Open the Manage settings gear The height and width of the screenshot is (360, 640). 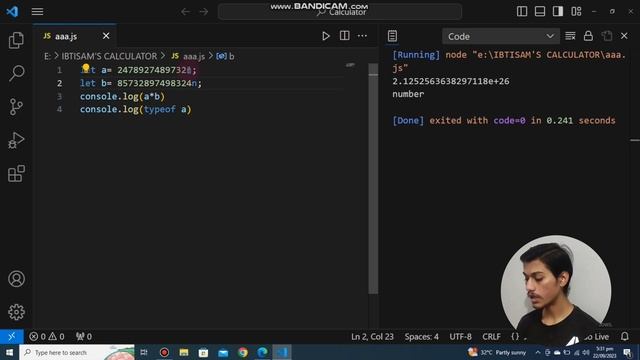point(16,312)
